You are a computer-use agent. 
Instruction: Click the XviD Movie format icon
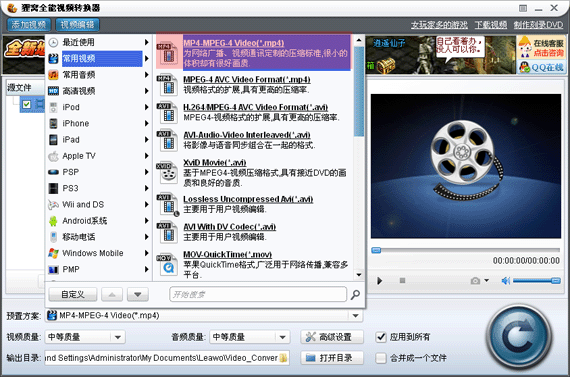[x=167, y=173]
